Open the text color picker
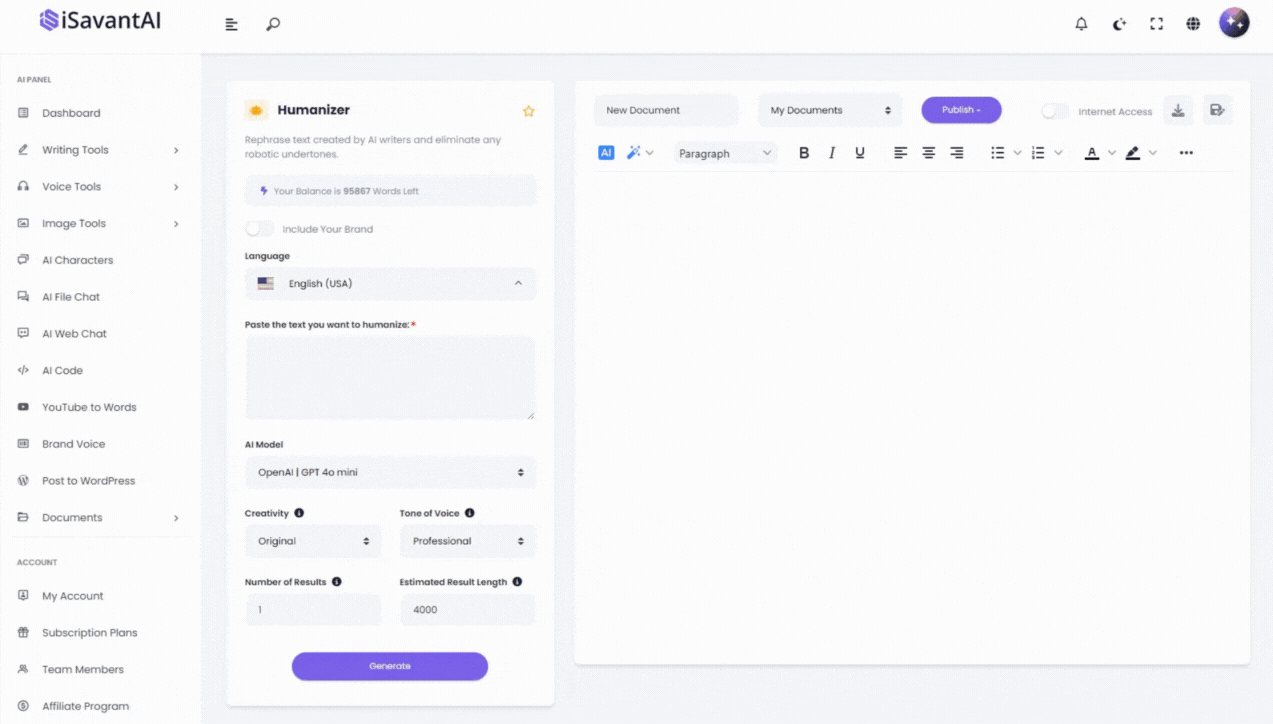 click(1092, 153)
